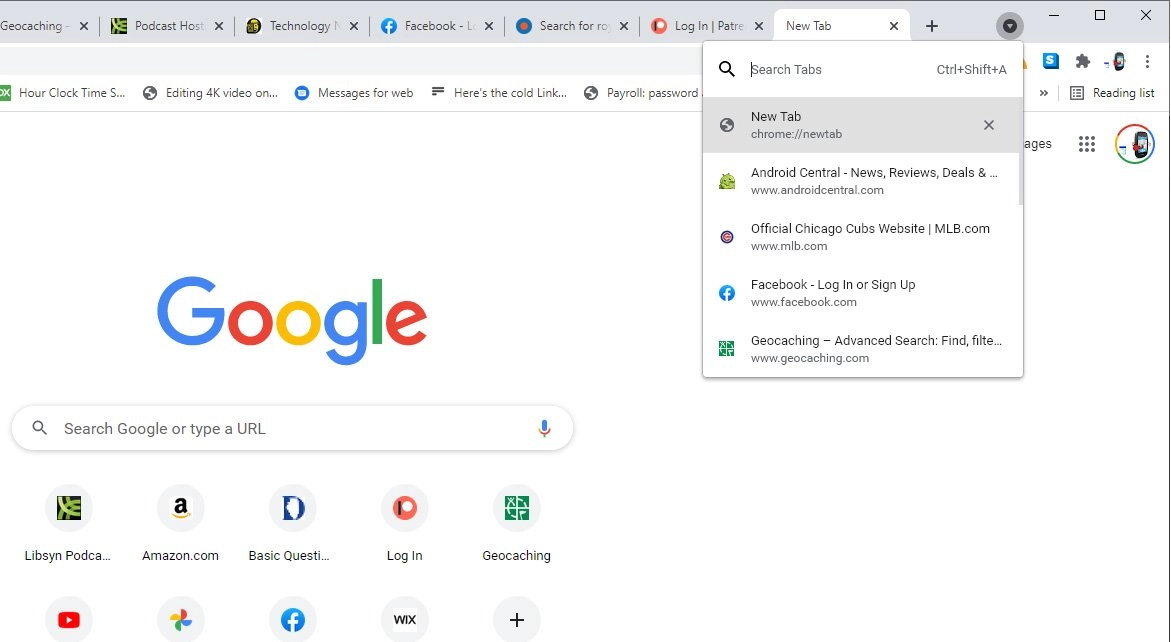Screen dimensions: 1171x642
Task: Open the Amazon.com shortcut
Action: coord(180,523)
